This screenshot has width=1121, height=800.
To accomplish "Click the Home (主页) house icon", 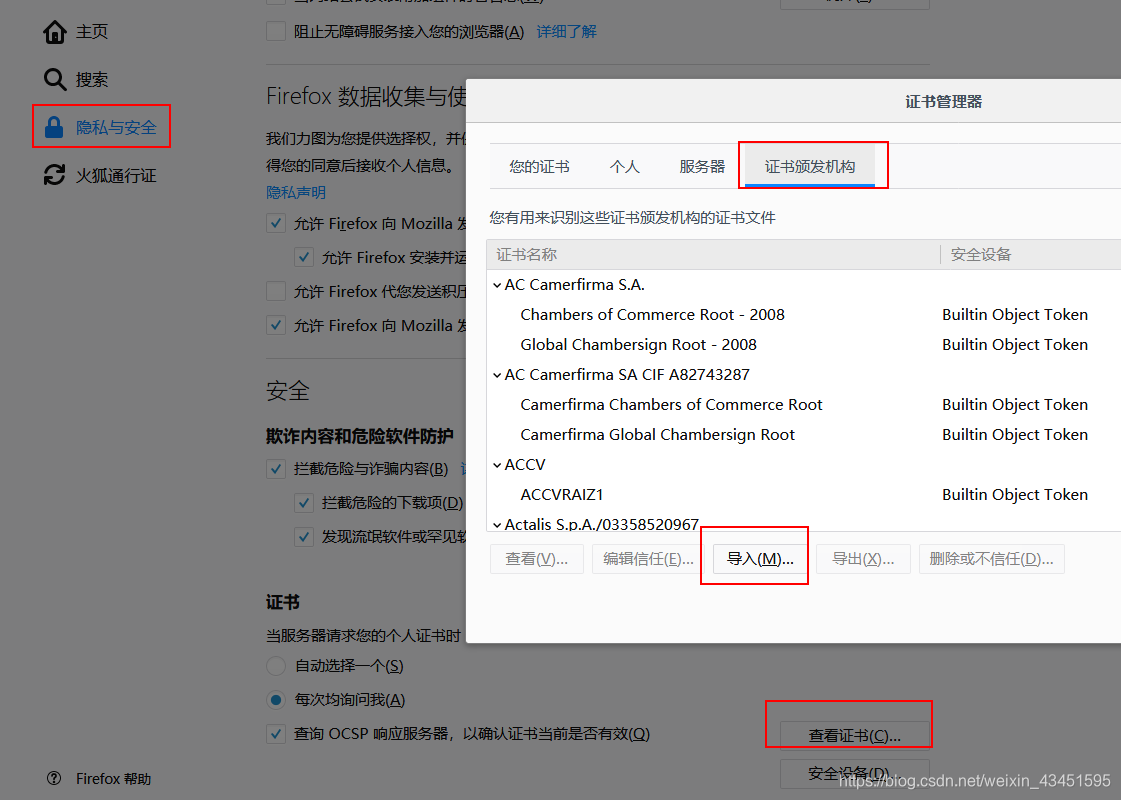I will [x=54, y=31].
